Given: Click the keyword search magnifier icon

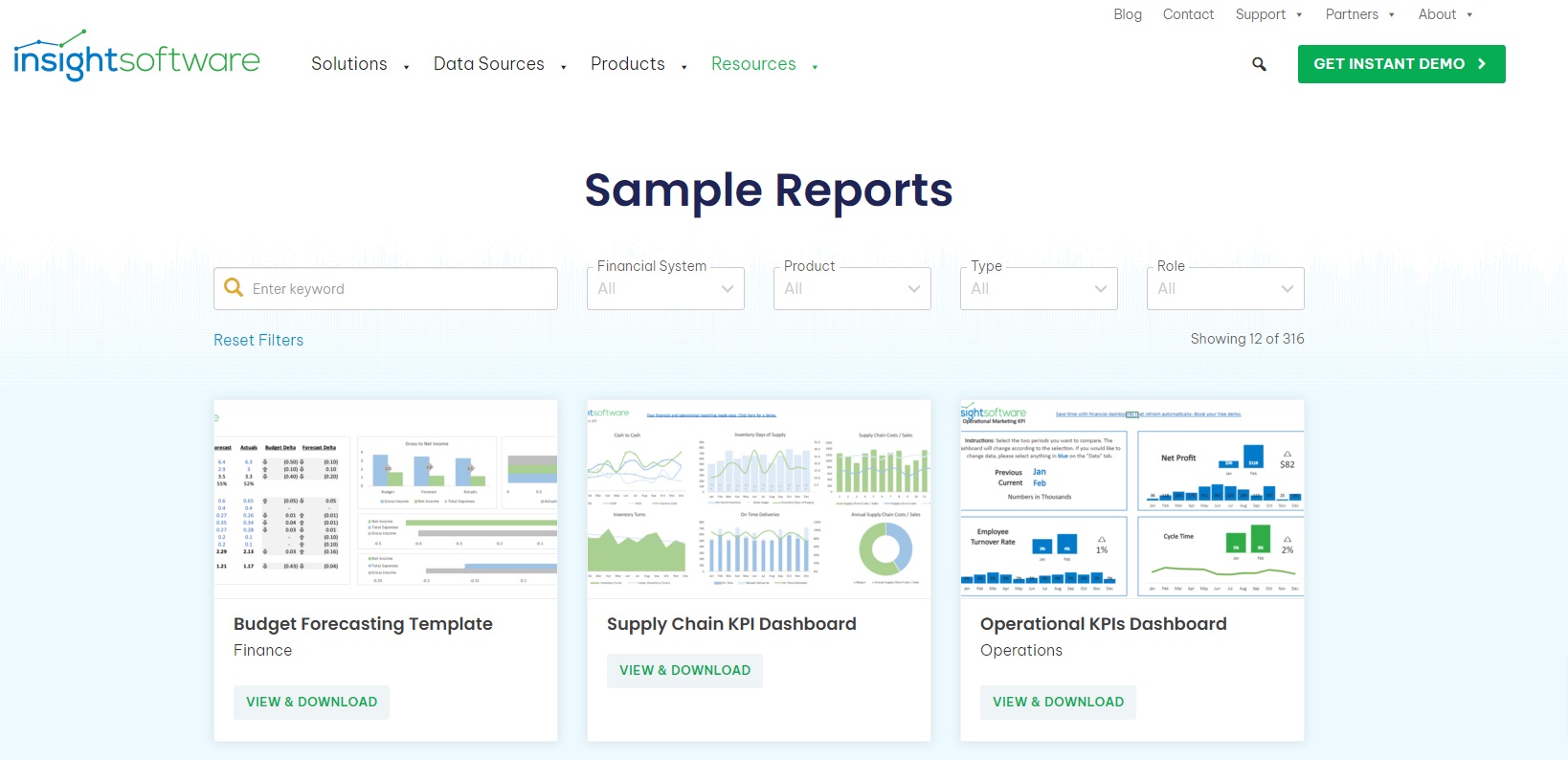Looking at the screenshot, I should point(233,287).
